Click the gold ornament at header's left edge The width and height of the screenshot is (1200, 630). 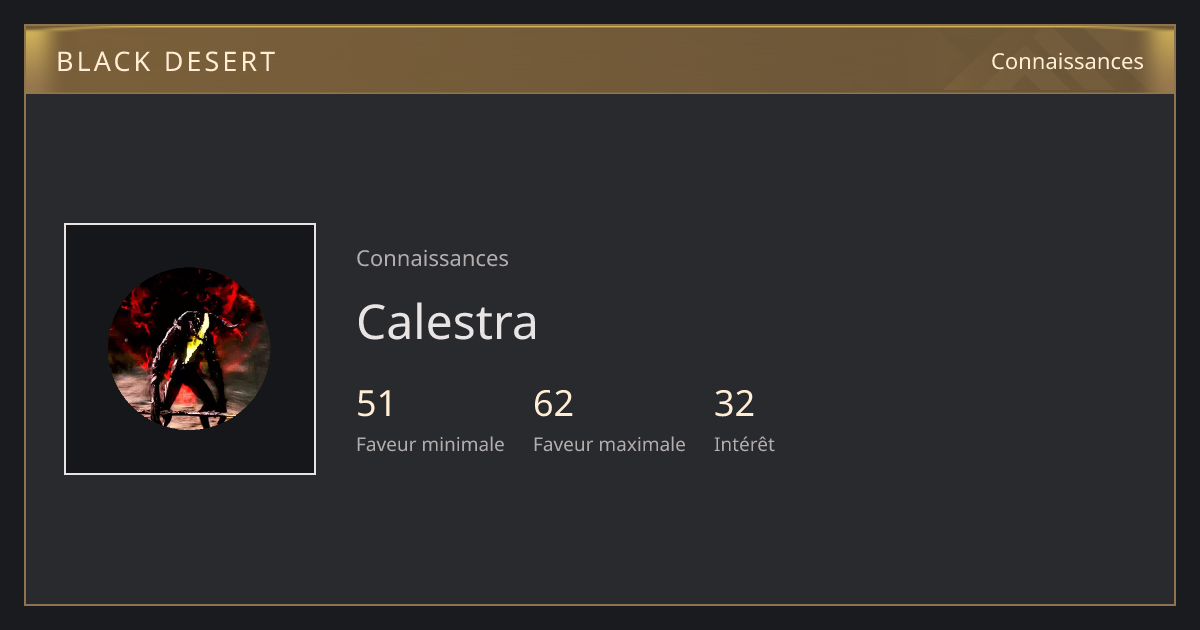35,60
